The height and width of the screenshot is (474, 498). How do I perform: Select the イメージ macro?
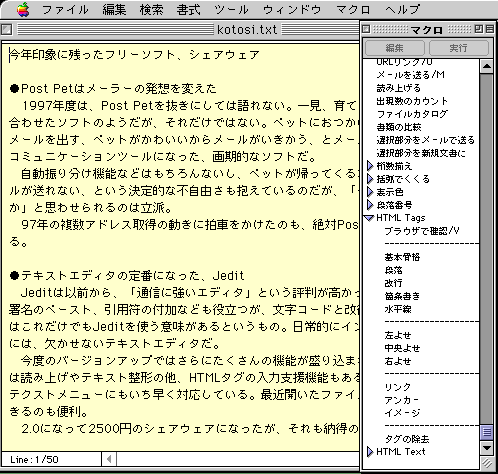[402, 413]
